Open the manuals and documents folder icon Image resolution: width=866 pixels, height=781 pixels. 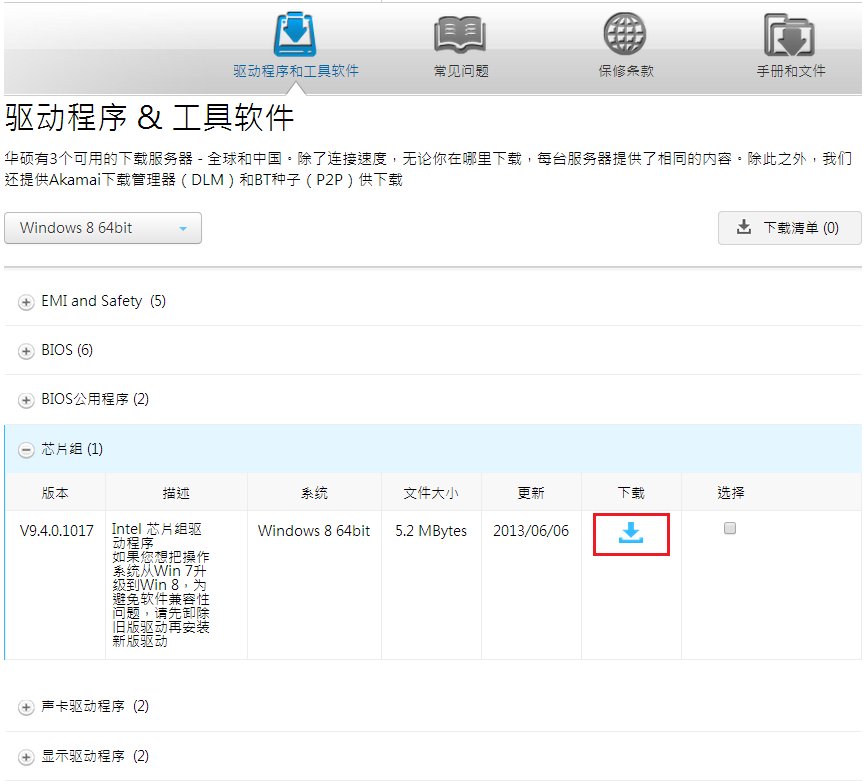coord(789,35)
